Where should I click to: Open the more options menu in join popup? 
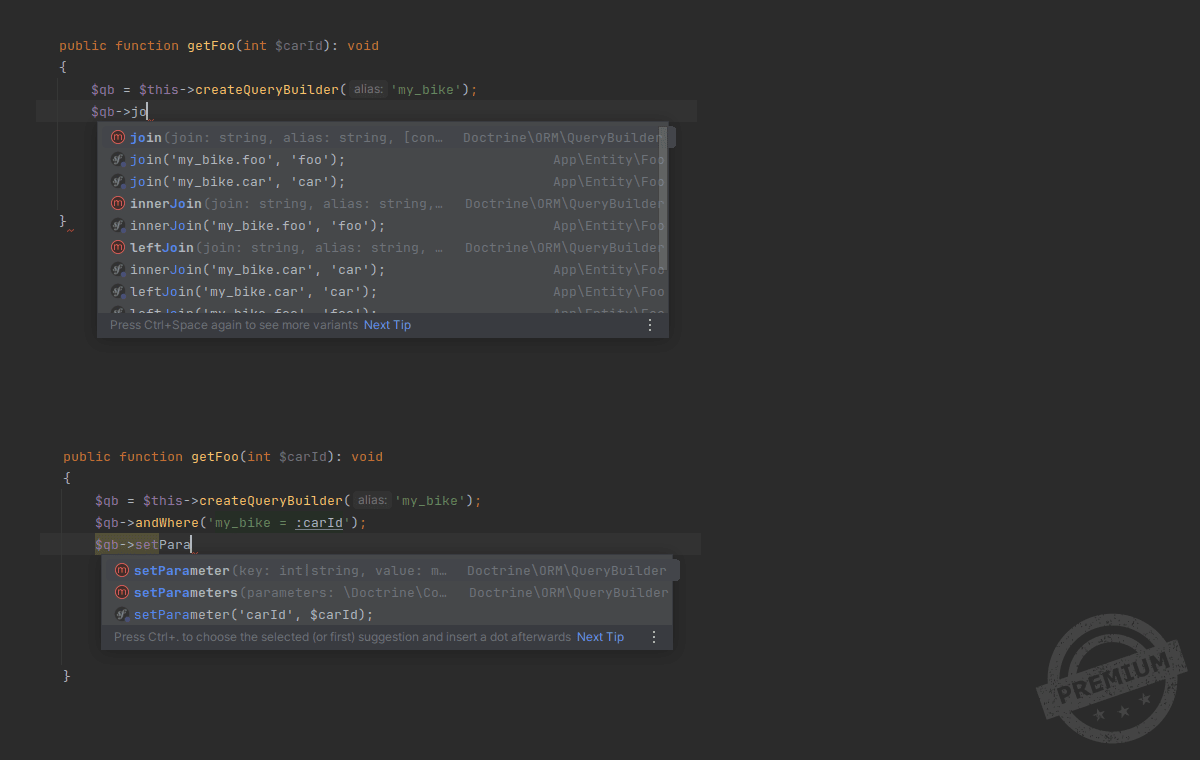click(649, 325)
